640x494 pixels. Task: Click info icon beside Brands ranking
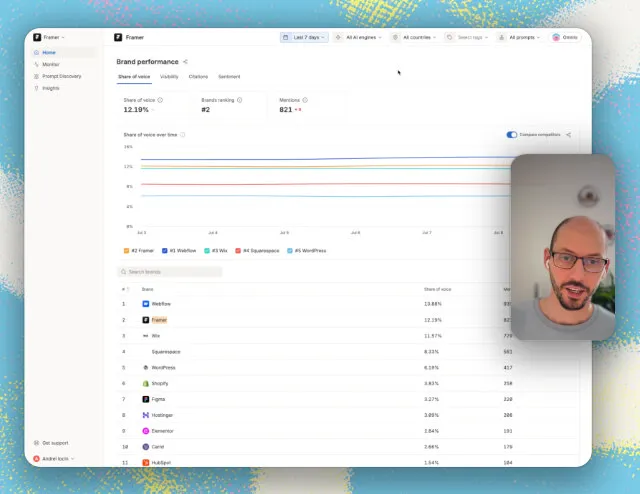pos(240,100)
